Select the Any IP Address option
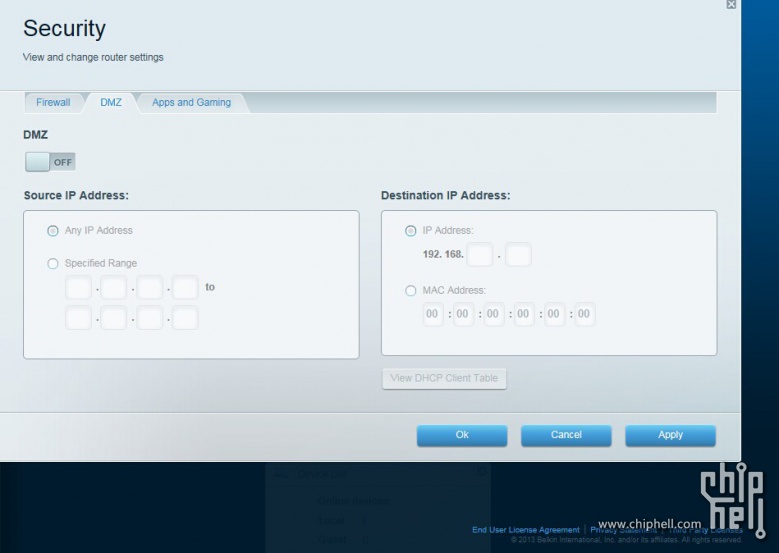Viewport: 779px width, 553px height. [53, 231]
